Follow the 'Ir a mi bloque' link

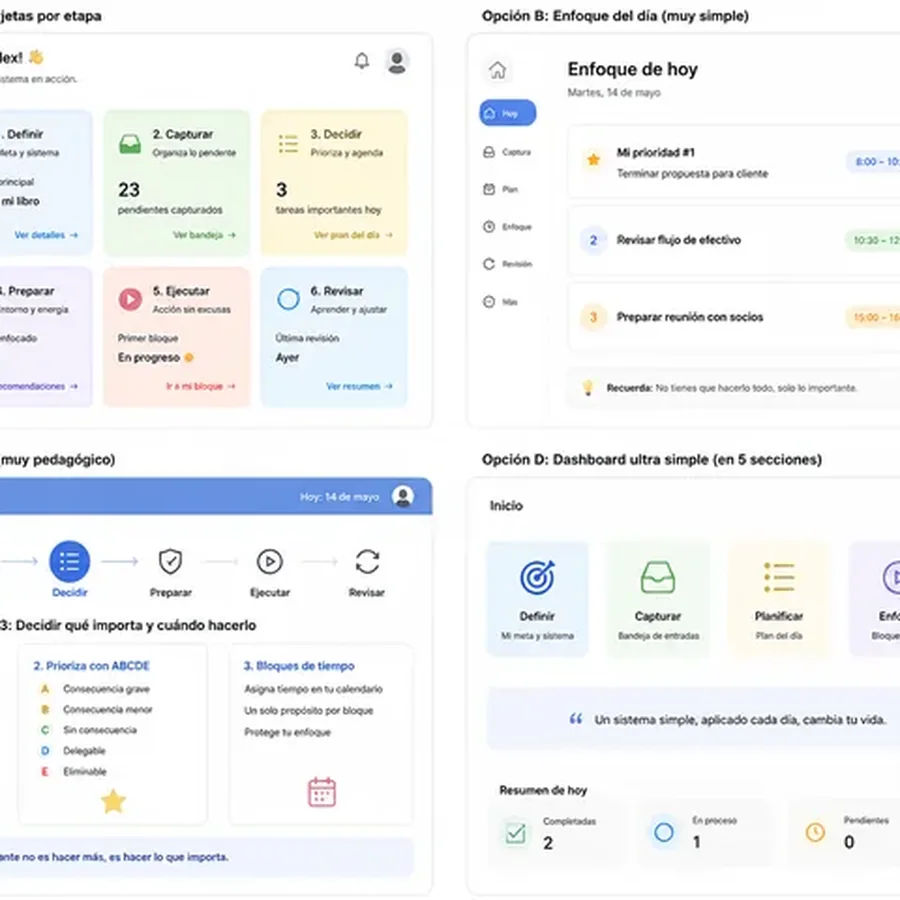tap(201, 386)
